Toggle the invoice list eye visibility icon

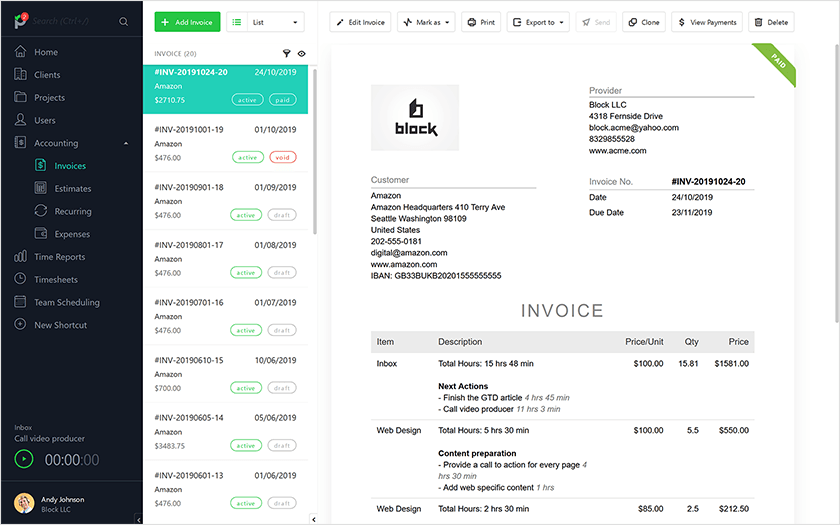[302, 54]
